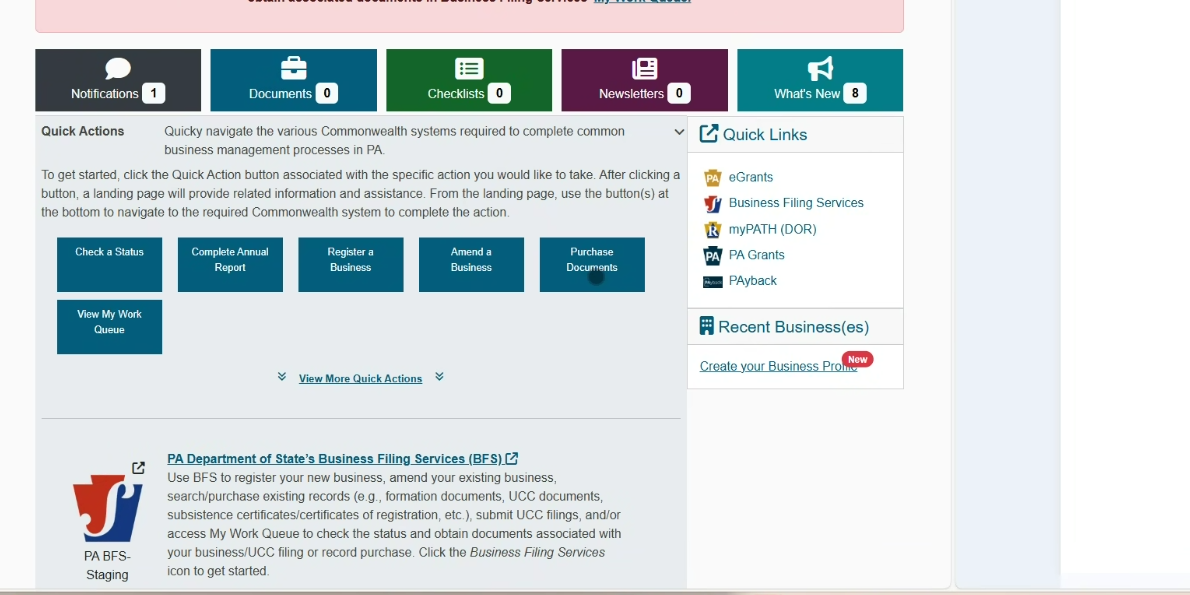Click the external link icon beside Quick Links
Viewport: 1190px width, 595px height.
coord(710,132)
